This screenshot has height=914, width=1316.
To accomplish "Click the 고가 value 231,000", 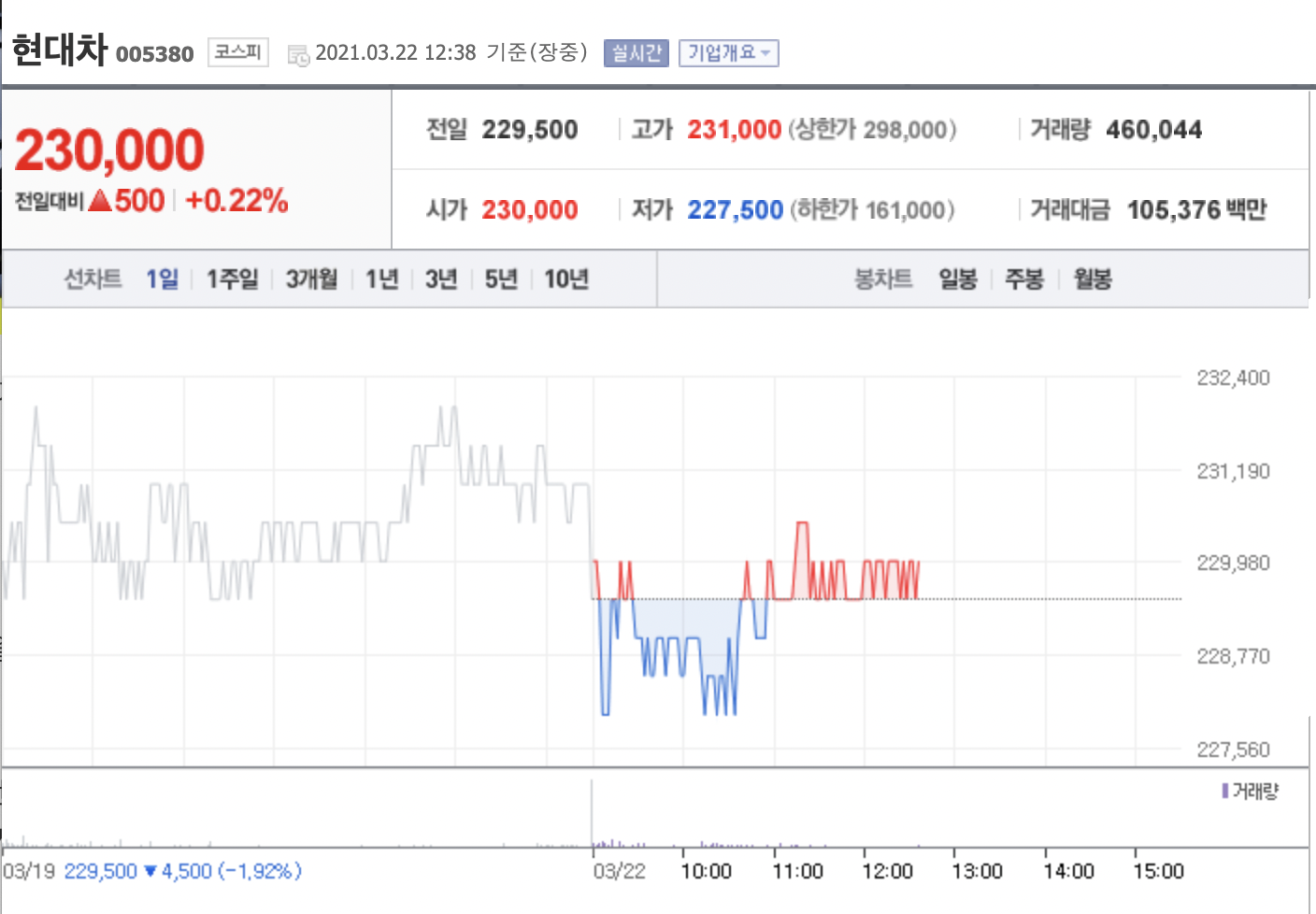I will point(734,130).
